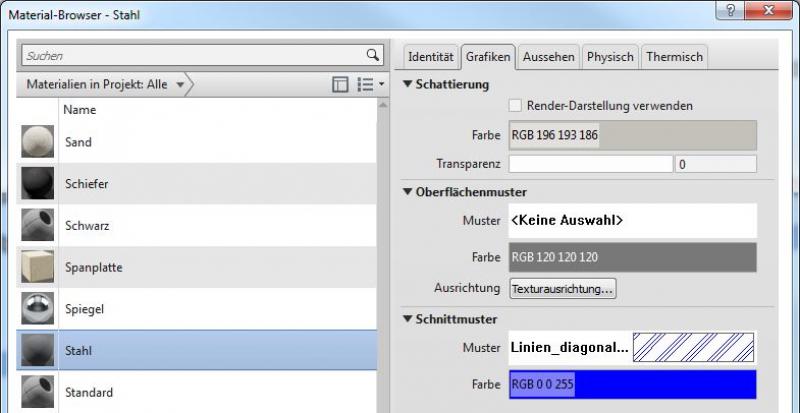
Task: Select the Sand material thumbnail
Action: point(38,142)
